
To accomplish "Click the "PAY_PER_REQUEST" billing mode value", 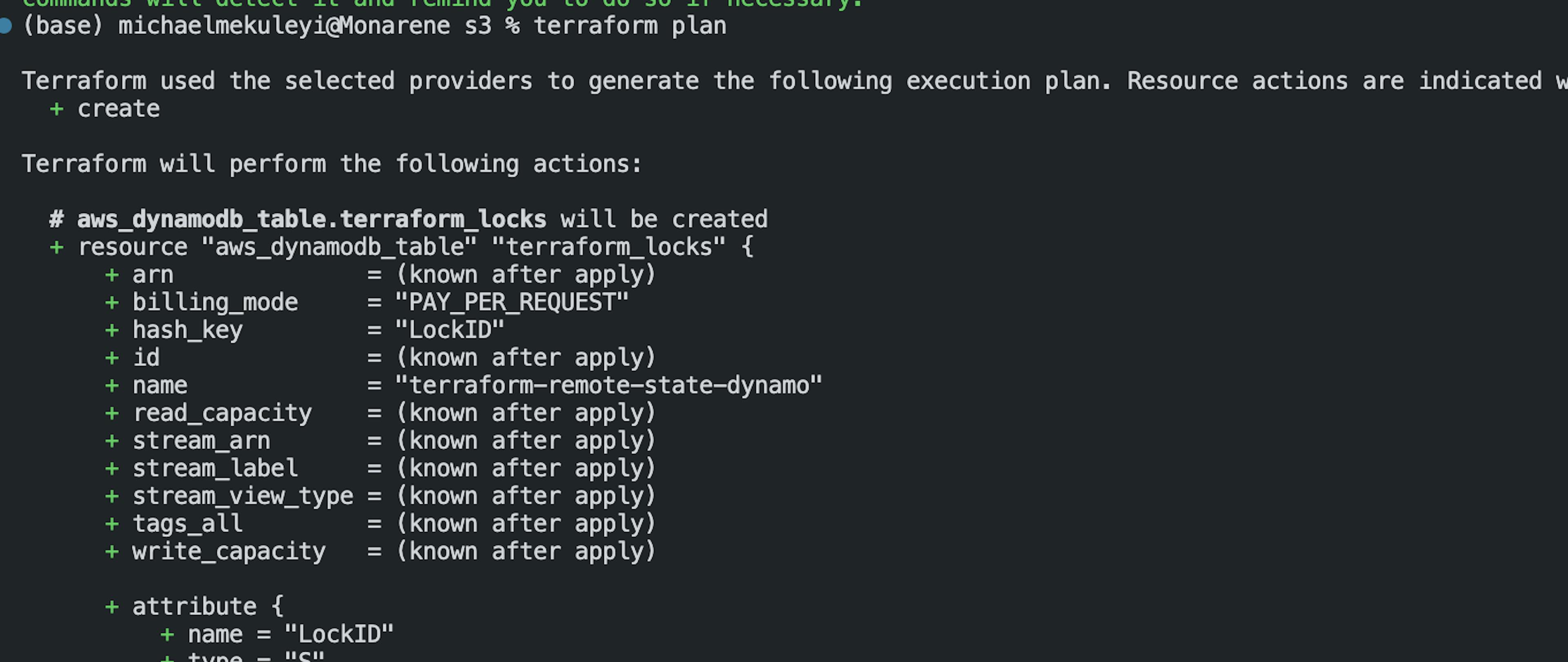I will pos(511,303).
